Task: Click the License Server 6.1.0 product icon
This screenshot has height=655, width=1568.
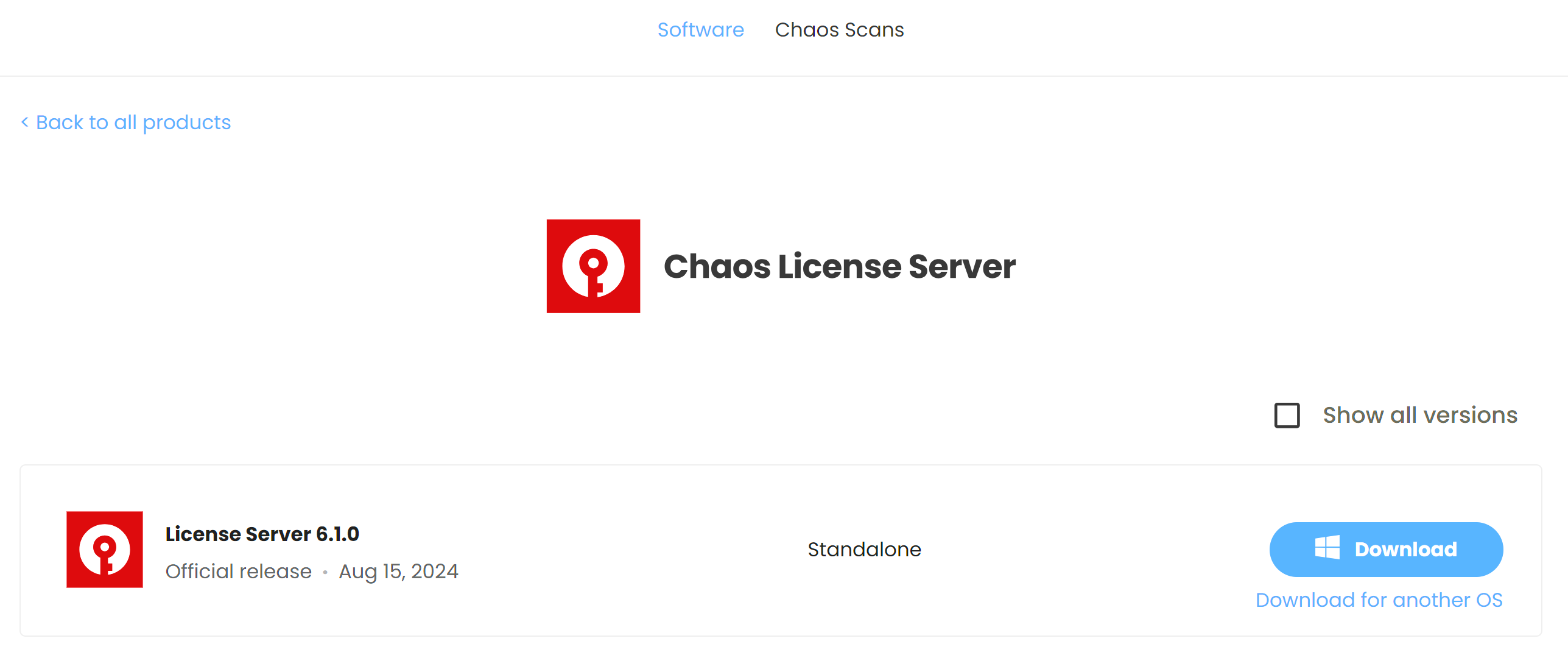Action: (105, 550)
